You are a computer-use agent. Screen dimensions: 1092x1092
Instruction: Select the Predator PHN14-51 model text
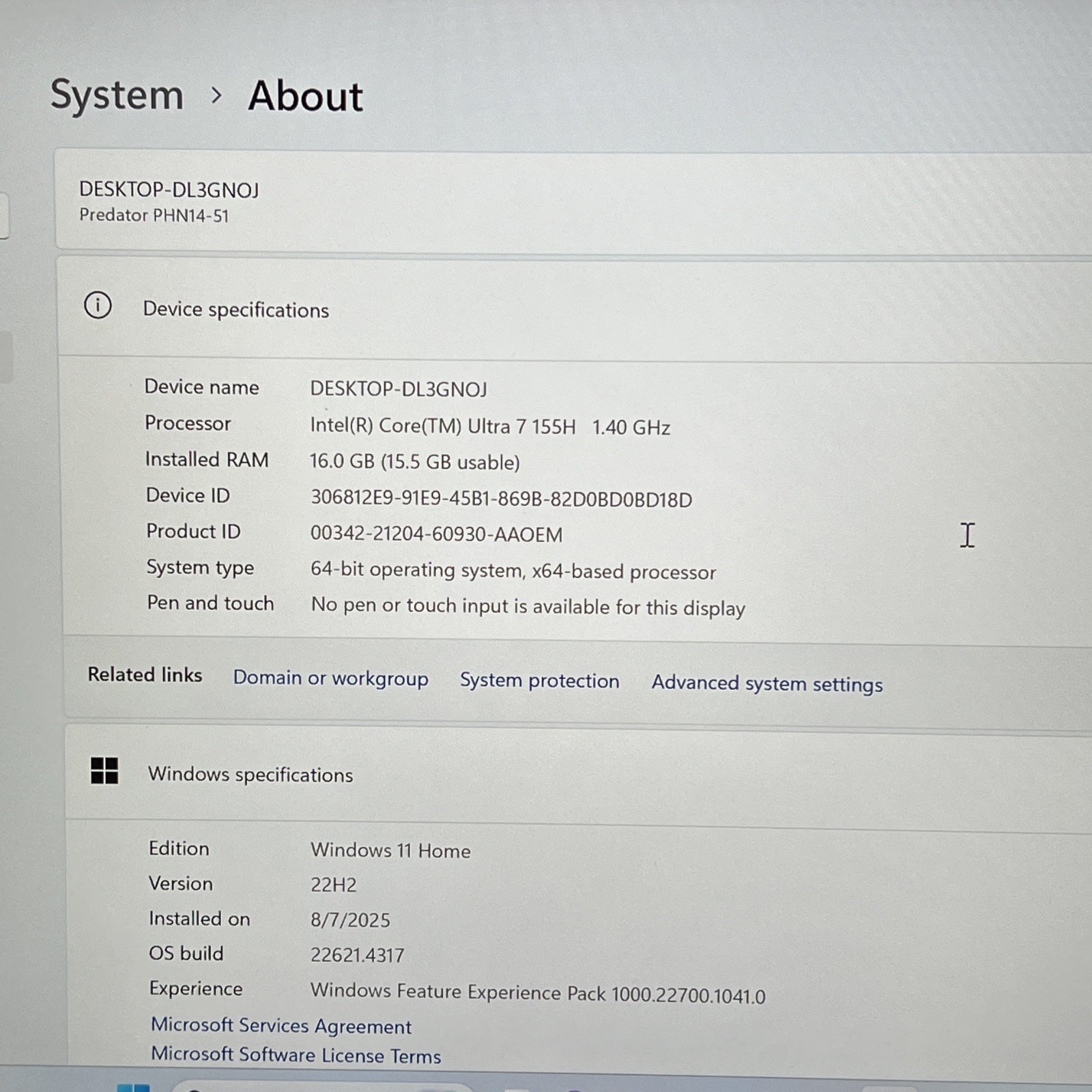(x=154, y=215)
